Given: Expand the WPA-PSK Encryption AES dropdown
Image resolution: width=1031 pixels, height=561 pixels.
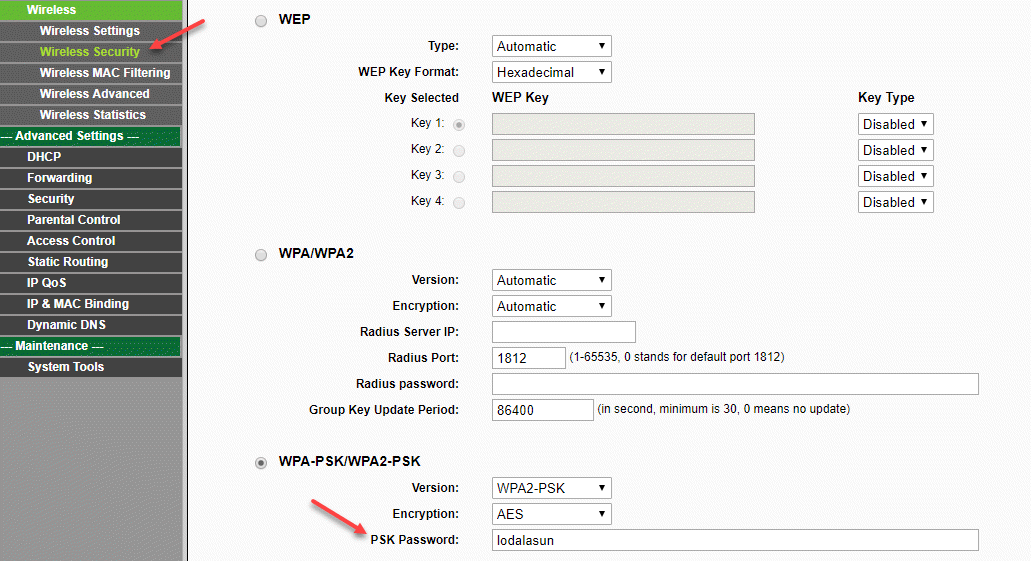Looking at the screenshot, I should click(552, 514).
